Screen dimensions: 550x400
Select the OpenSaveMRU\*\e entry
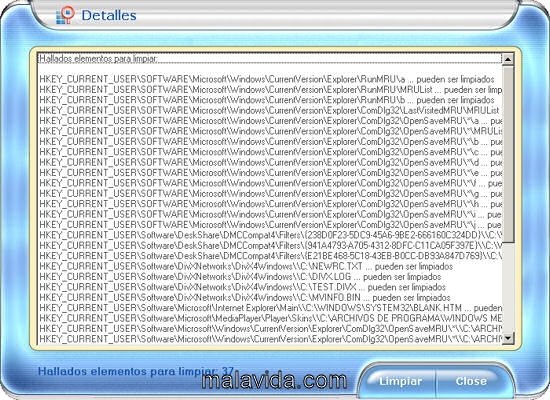270,173
